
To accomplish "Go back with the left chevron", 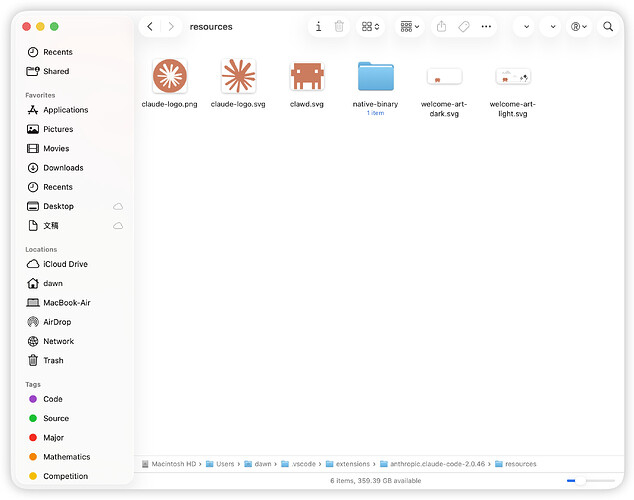I will point(150,27).
